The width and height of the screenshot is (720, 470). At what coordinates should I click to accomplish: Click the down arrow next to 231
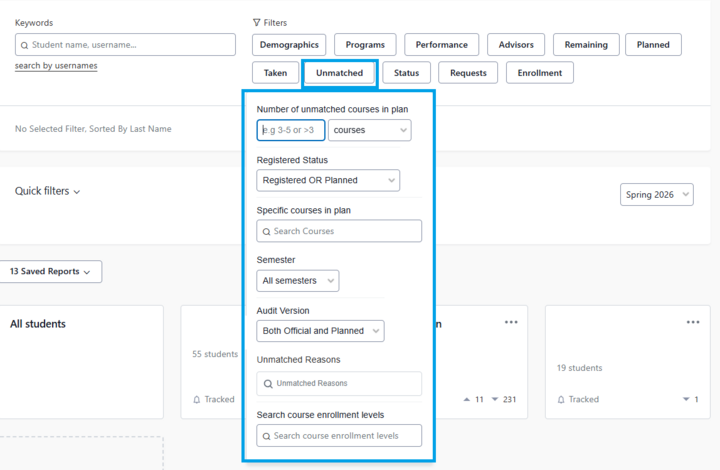click(495, 399)
